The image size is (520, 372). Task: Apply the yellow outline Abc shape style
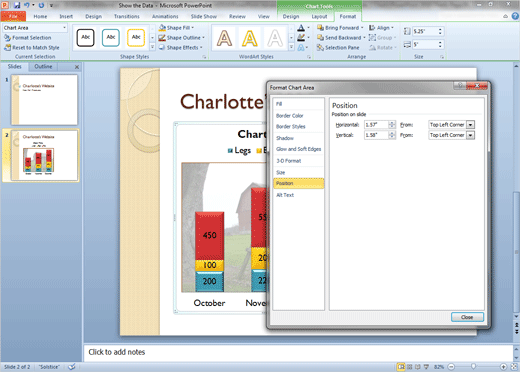click(136, 37)
